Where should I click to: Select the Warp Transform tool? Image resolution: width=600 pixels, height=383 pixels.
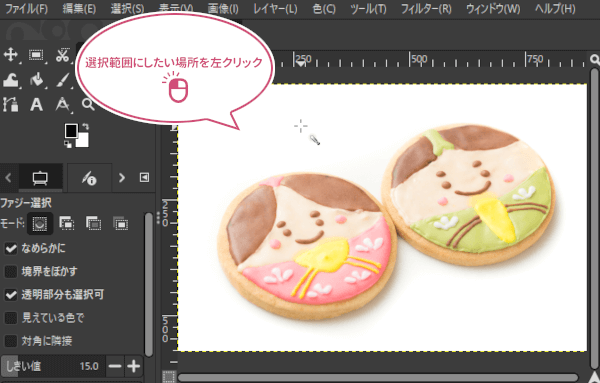[10, 80]
